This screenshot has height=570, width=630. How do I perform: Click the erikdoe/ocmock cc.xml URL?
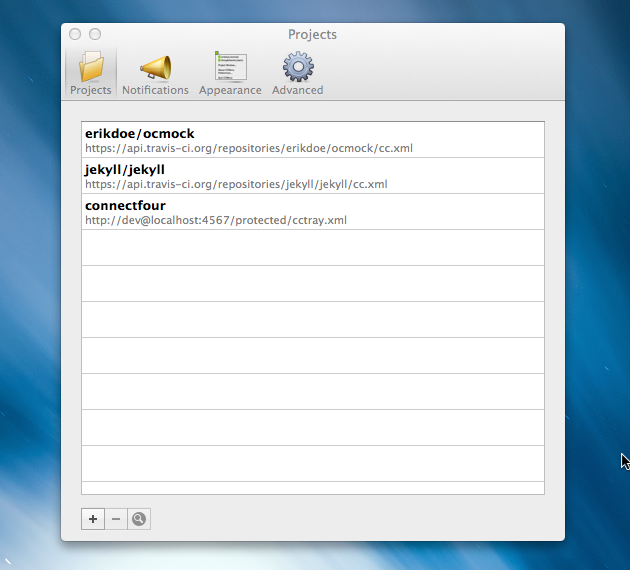point(249,148)
